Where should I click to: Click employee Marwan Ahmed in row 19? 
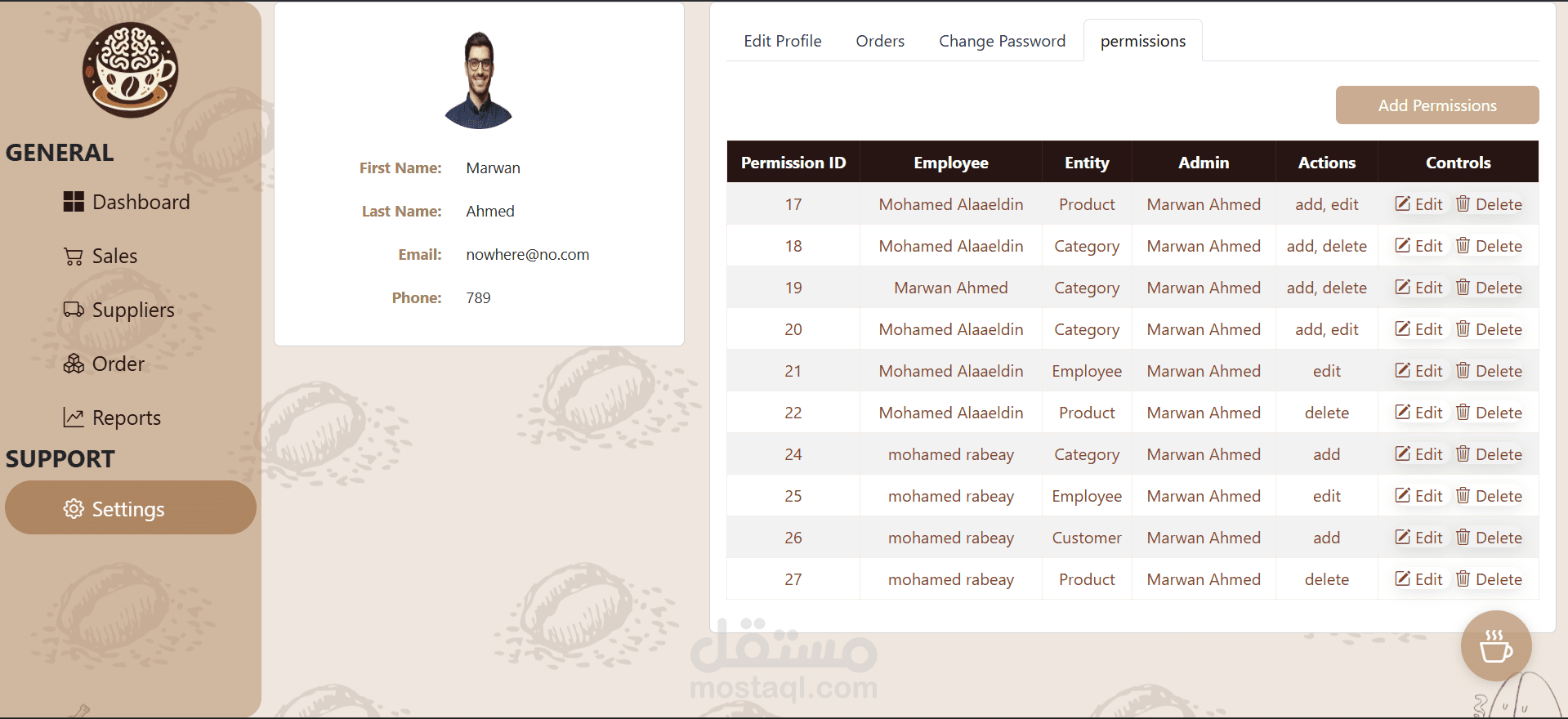pos(951,288)
